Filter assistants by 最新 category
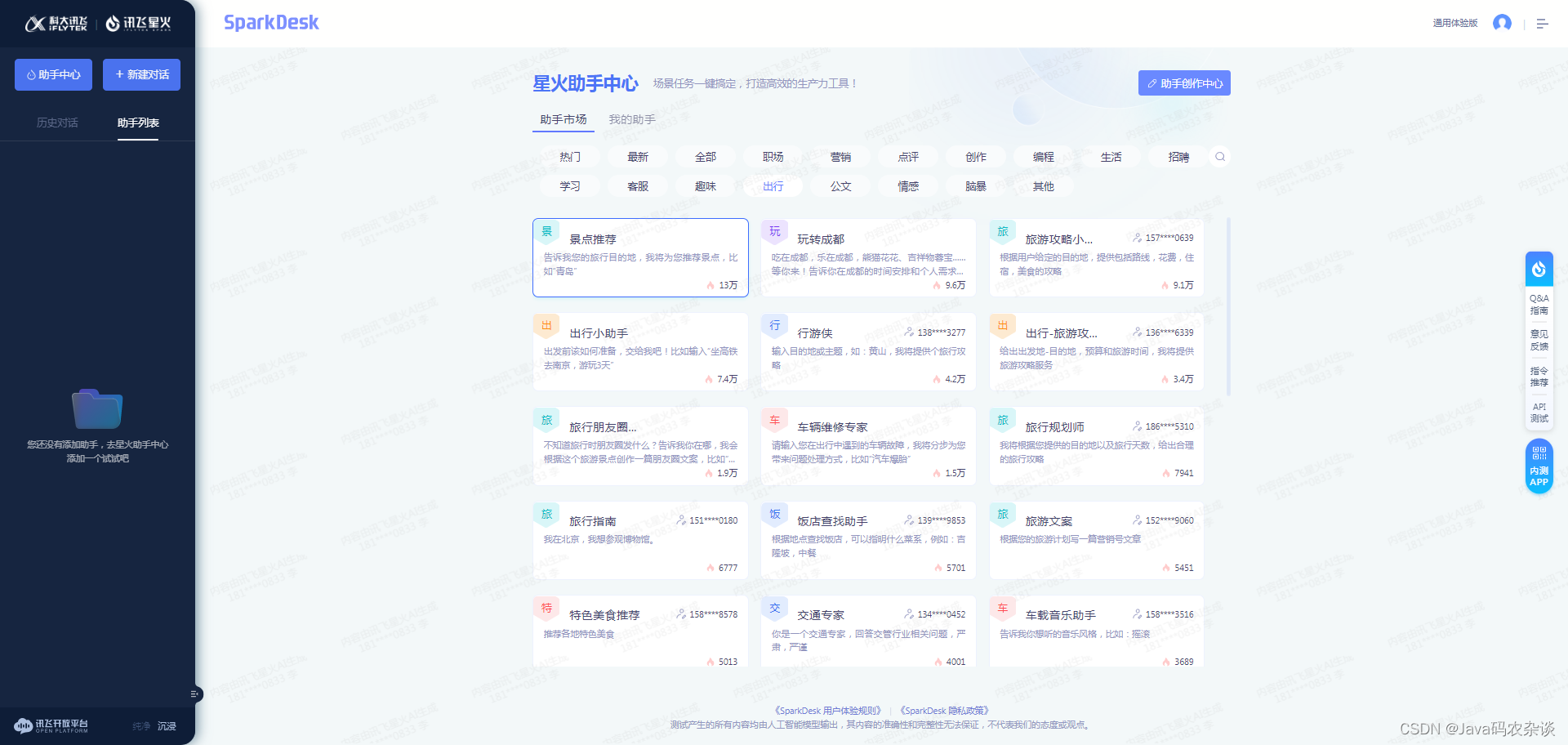 (x=638, y=157)
